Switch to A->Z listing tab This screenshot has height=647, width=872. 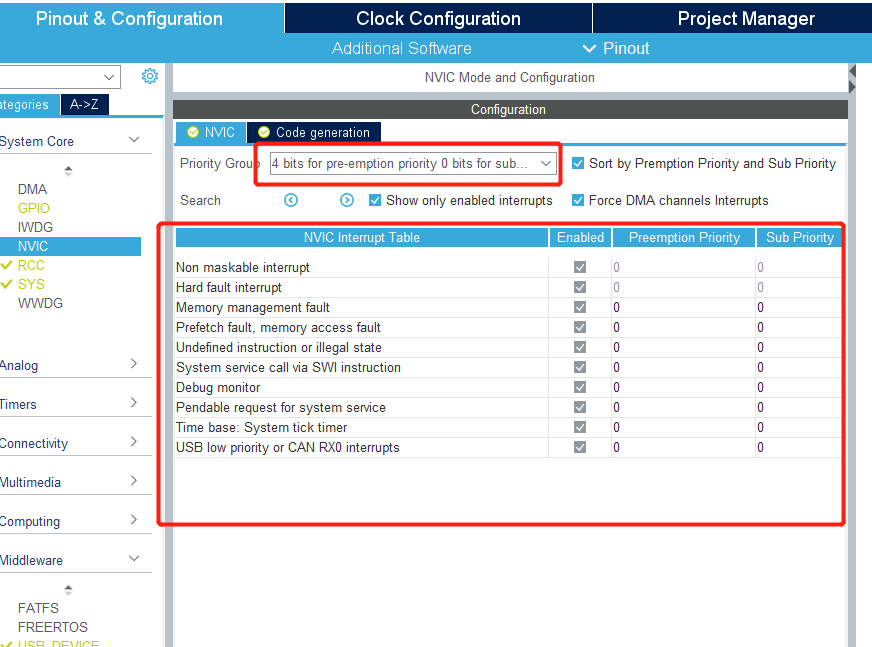point(85,105)
